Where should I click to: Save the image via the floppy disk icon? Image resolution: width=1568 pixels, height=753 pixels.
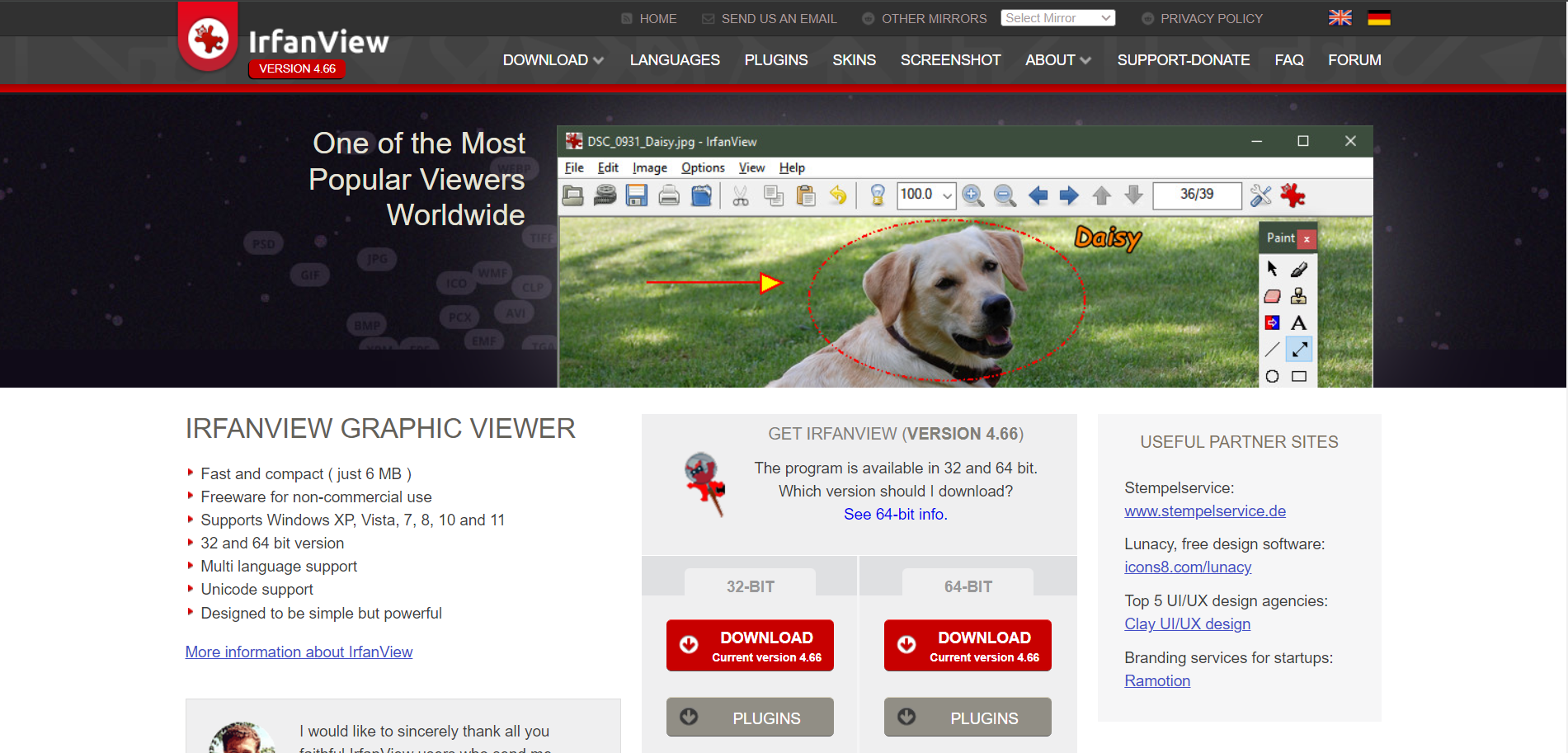636,195
